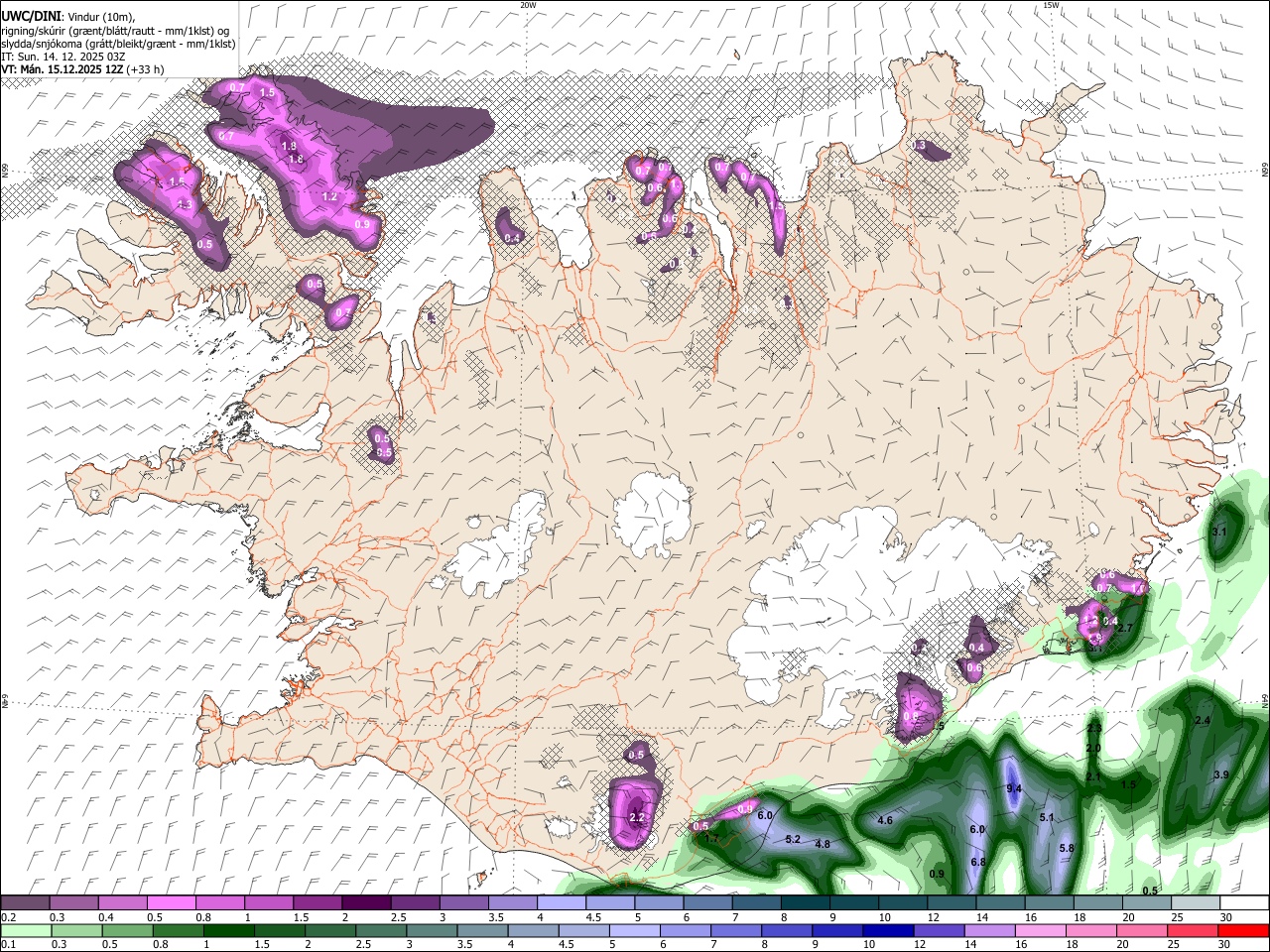
Task: Click violet rain swatch between 14 and 16
Action: (x=988, y=930)
